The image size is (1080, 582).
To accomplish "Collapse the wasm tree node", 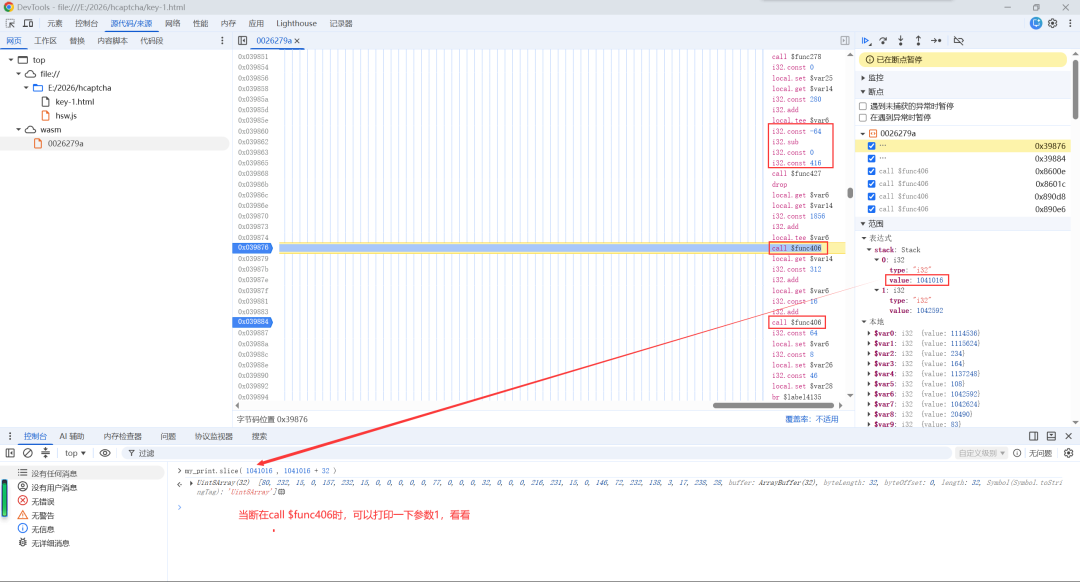I will click(x=19, y=129).
